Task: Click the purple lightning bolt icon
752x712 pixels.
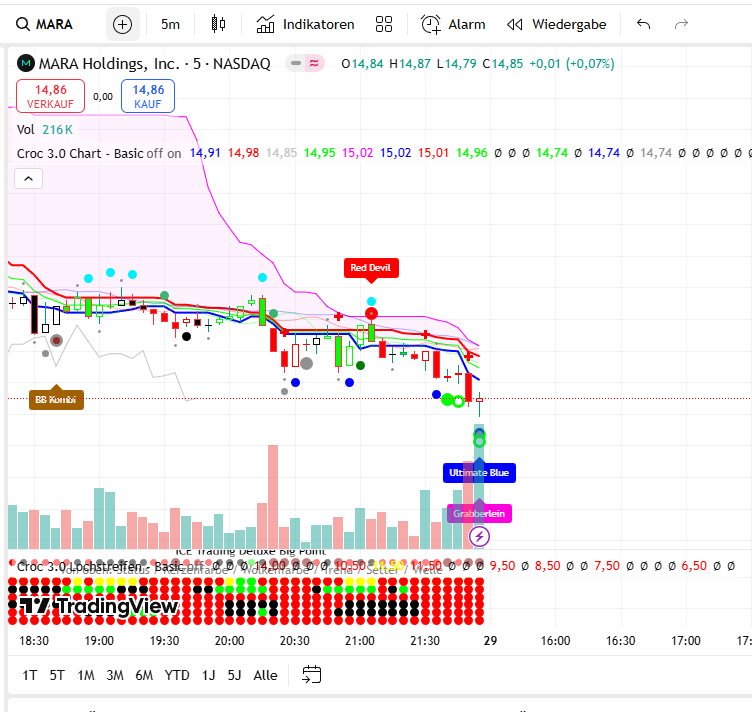Action: (480, 537)
